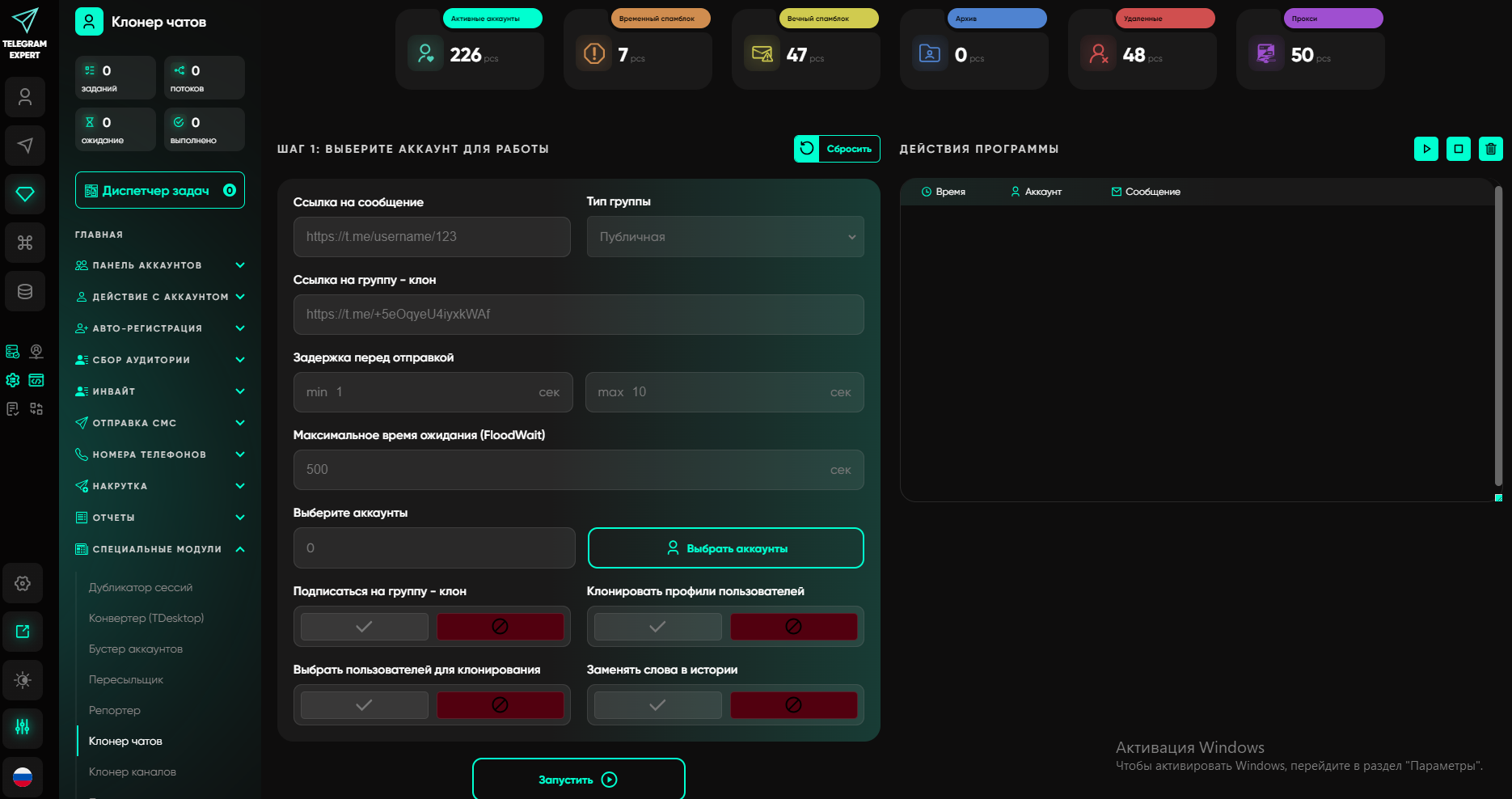
Task: Open Бустер аккаунтов module
Action: [136, 649]
